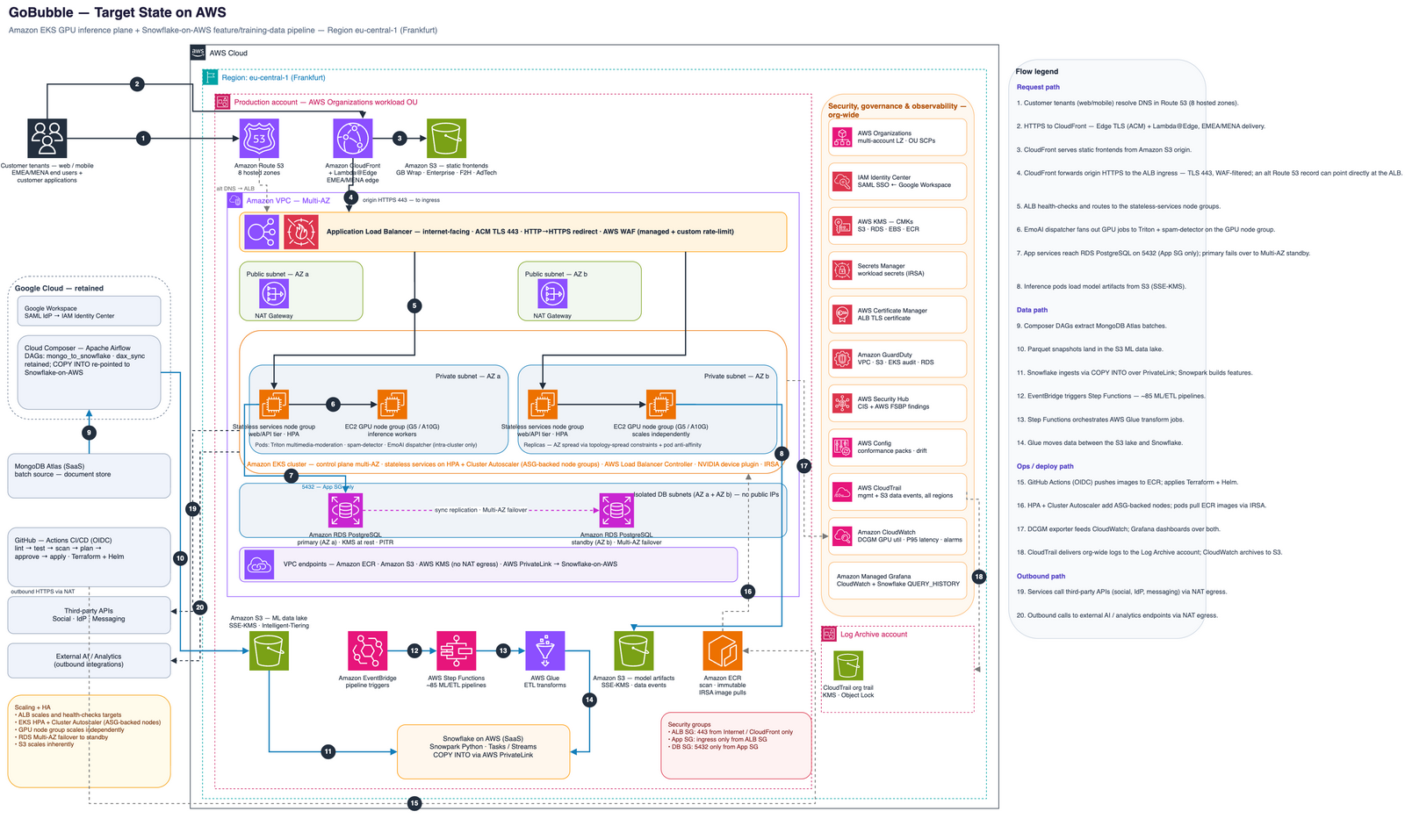Select the Security groups note box
1405x840 pixels.
click(x=736, y=745)
